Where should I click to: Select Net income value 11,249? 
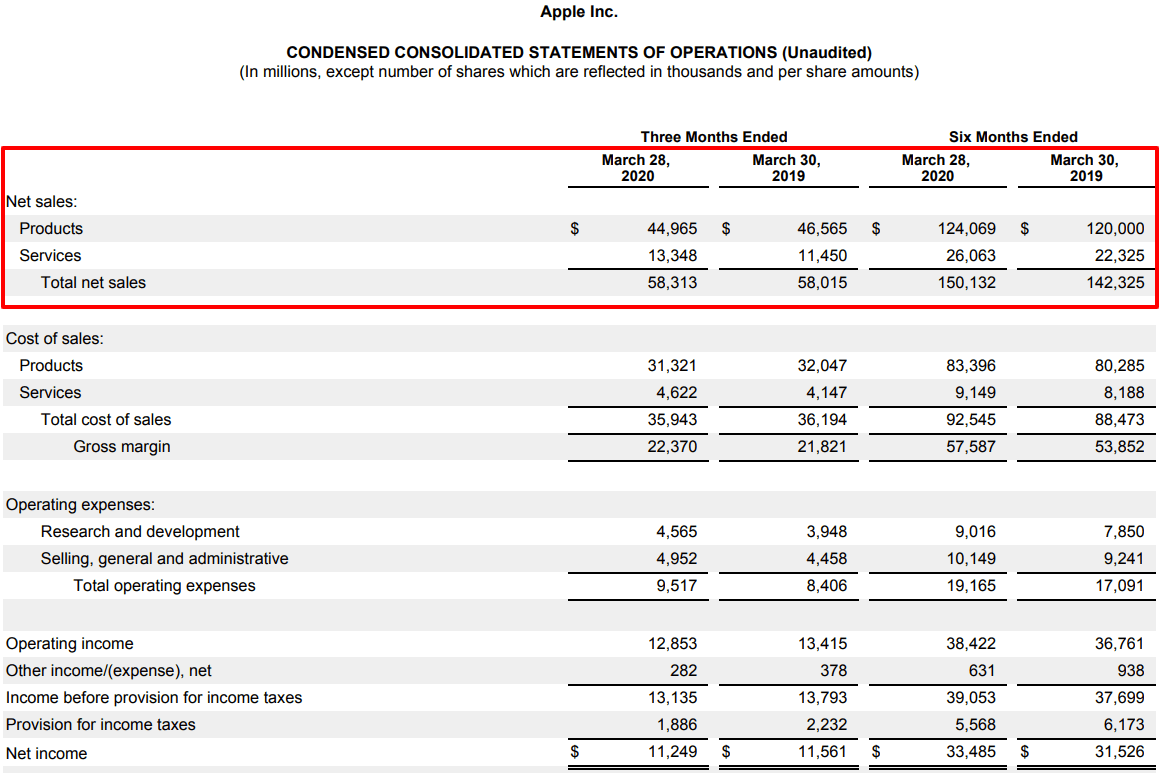click(672, 752)
